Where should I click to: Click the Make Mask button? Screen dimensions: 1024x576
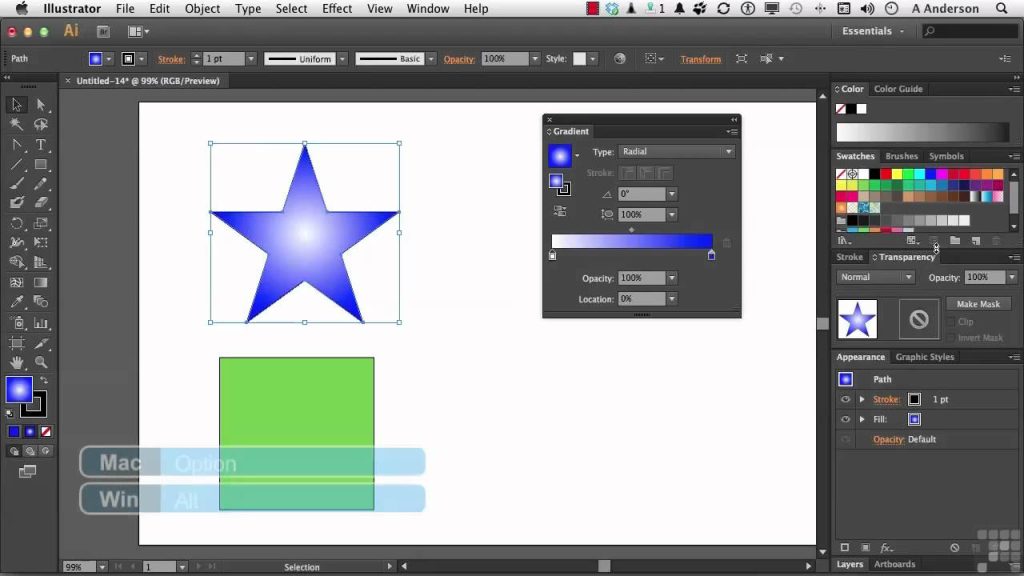[x=978, y=303]
